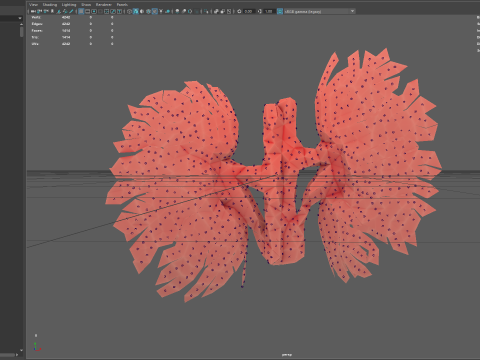Open the Lighting panel menu
The image size is (480, 360).
pyautogui.click(x=69, y=5)
